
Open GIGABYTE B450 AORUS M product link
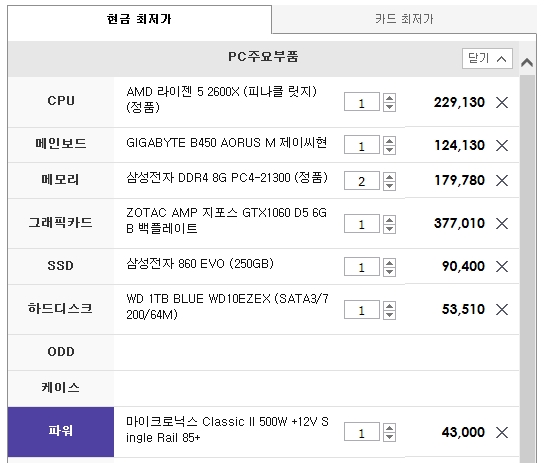(226, 143)
